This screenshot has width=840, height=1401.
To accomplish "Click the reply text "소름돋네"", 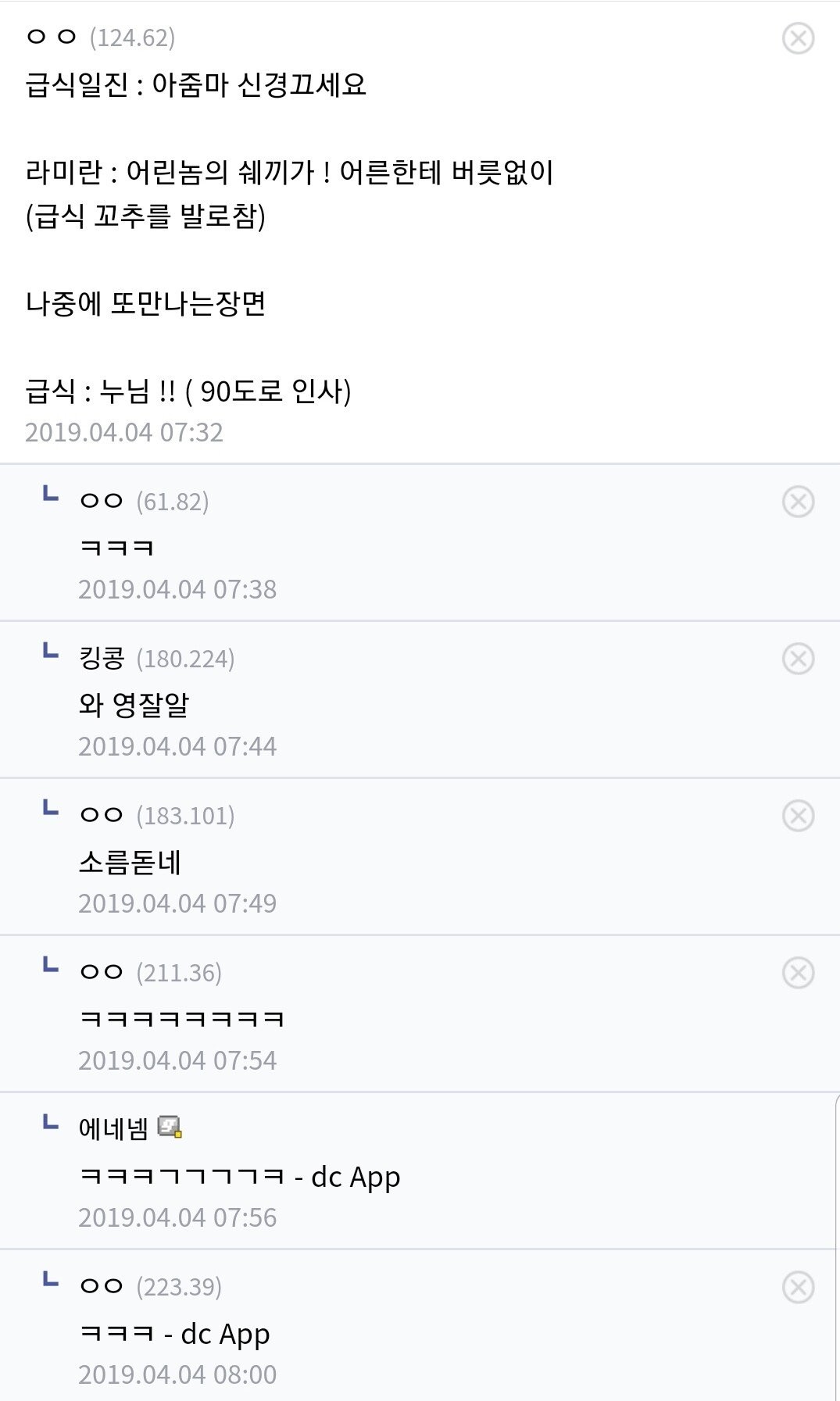I will [x=130, y=863].
